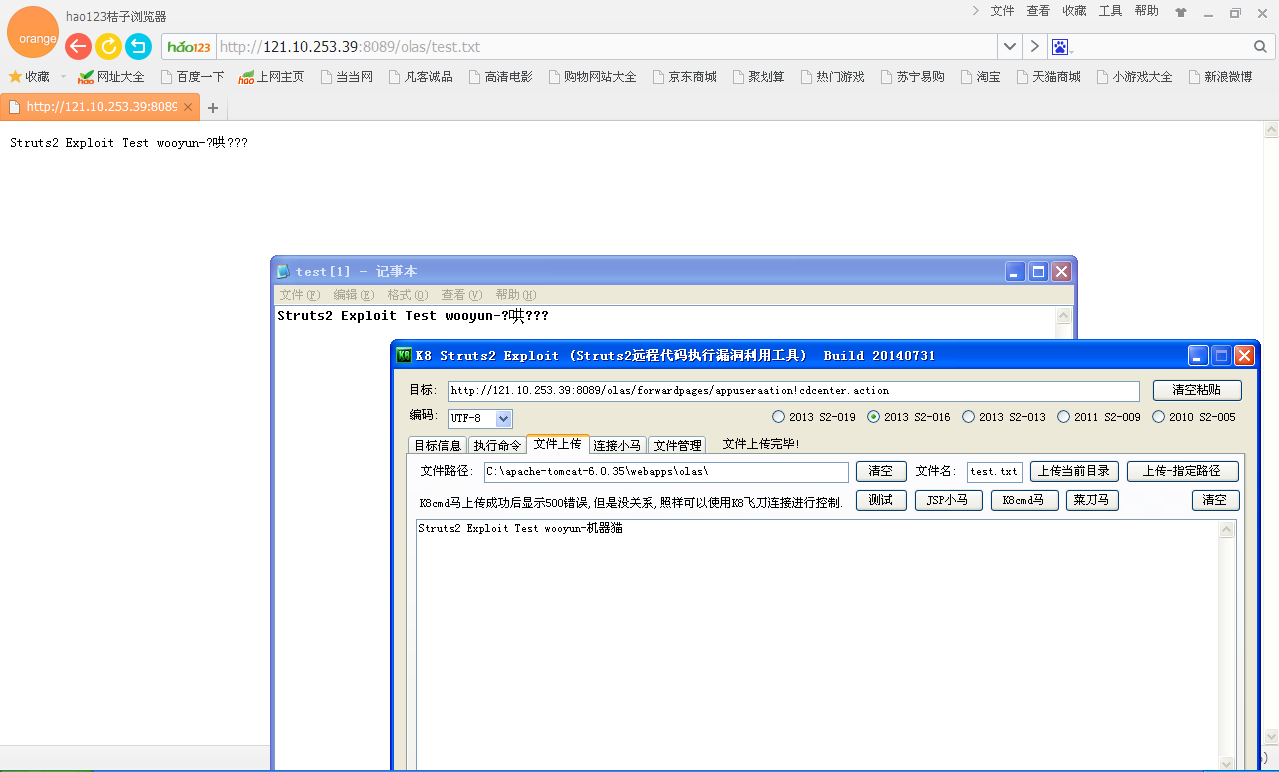The image size is (1279, 772).
Task: Open the browser 帮助 menu
Action: 1147,11
